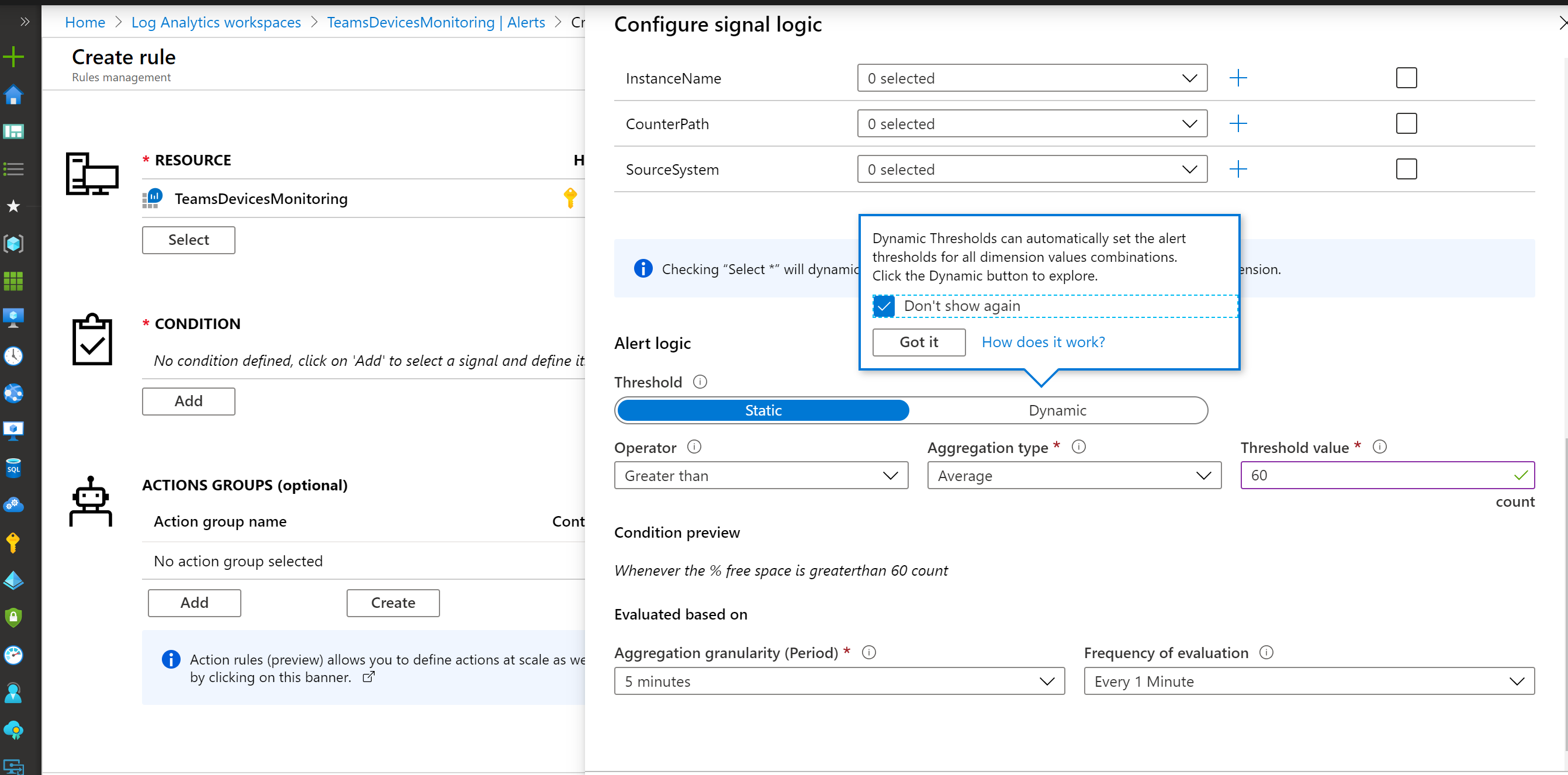Open TeamsDevicesMonitoring Alerts breadcrumb
Viewport: 1568px width, 775px height.
(x=436, y=23)
